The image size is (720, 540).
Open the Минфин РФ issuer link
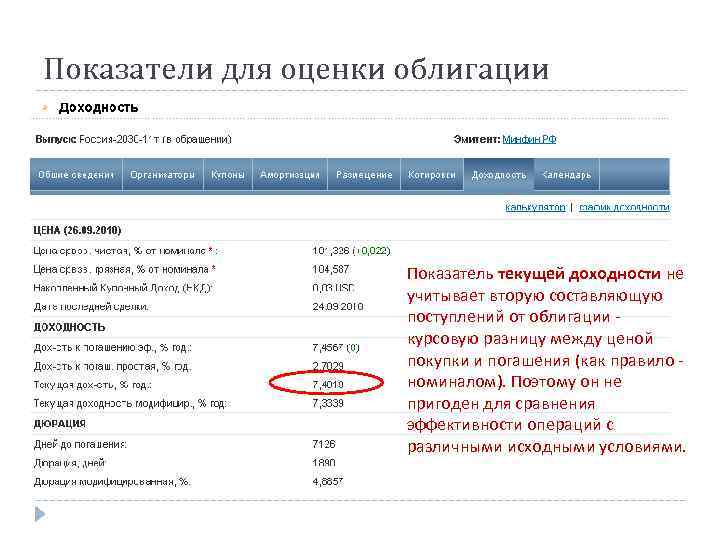tap(529, 139)
